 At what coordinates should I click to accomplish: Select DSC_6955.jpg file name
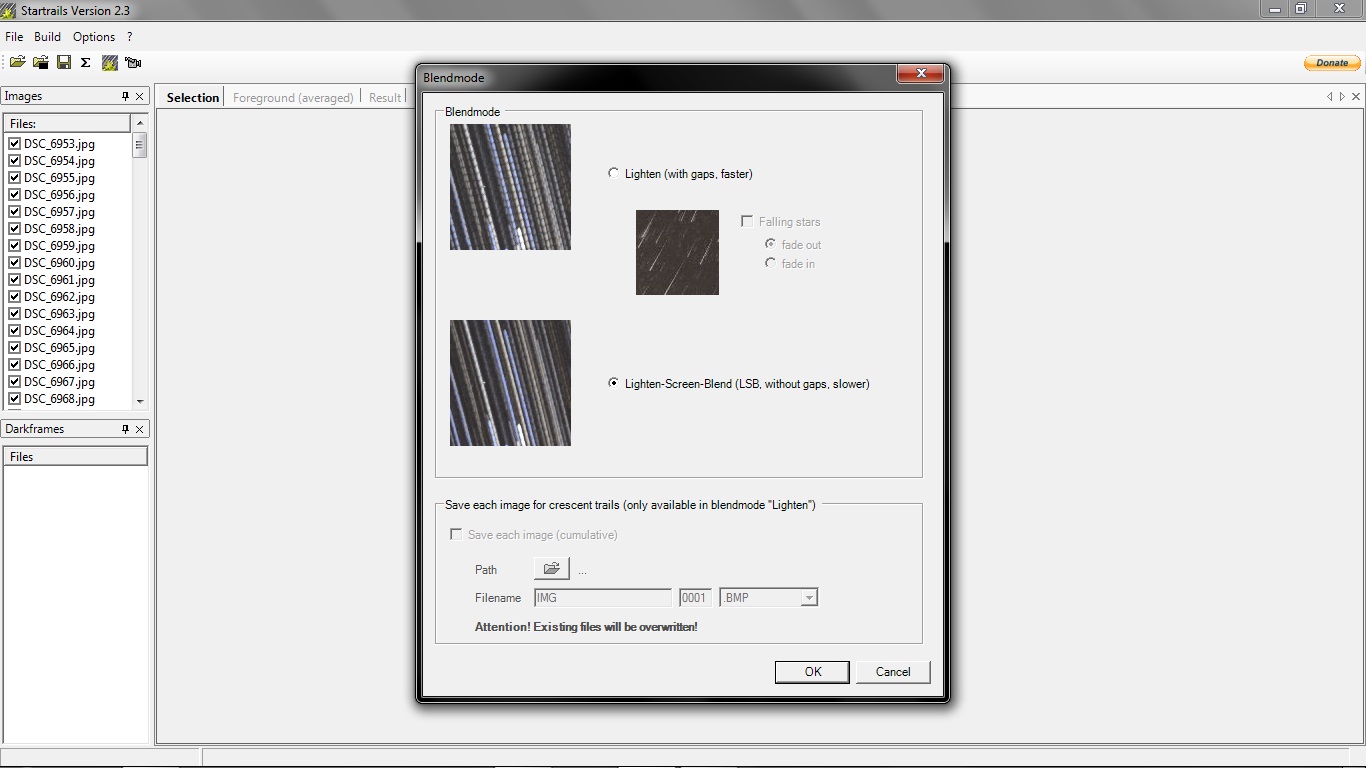(x=59, y=178)
